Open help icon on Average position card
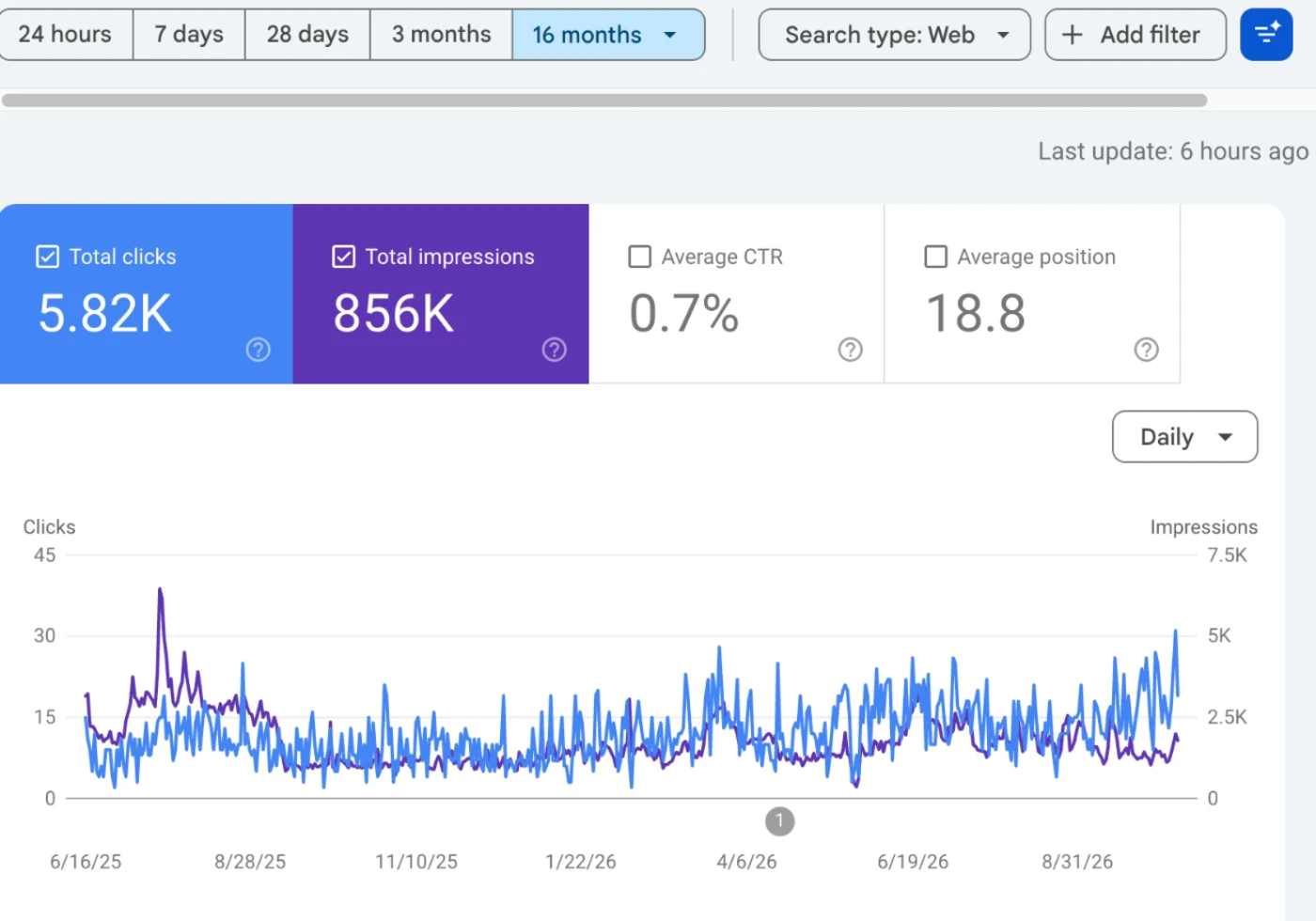 (x=1147, y=350)
